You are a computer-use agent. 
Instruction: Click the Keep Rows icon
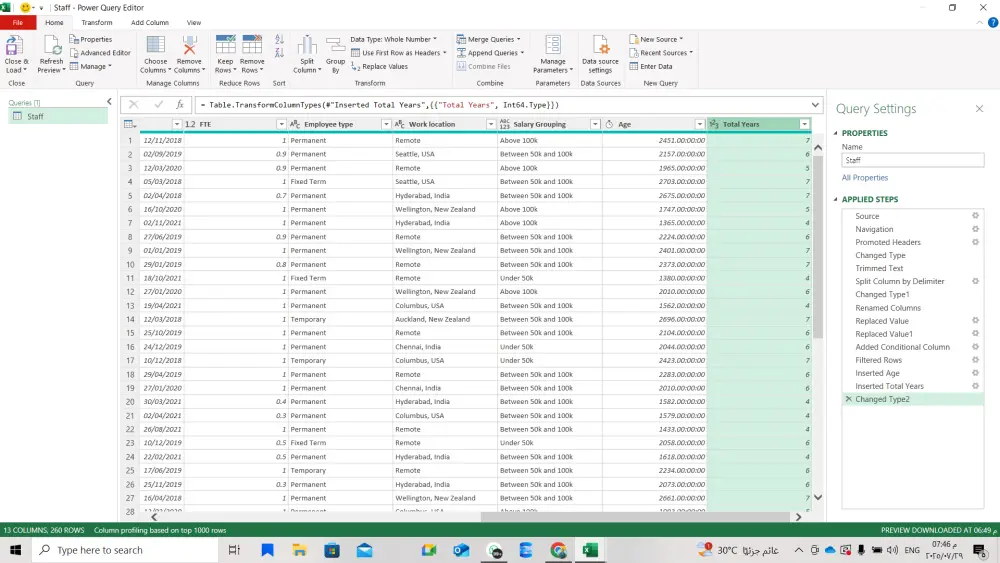pyautogui.click(x=225, y=46)
